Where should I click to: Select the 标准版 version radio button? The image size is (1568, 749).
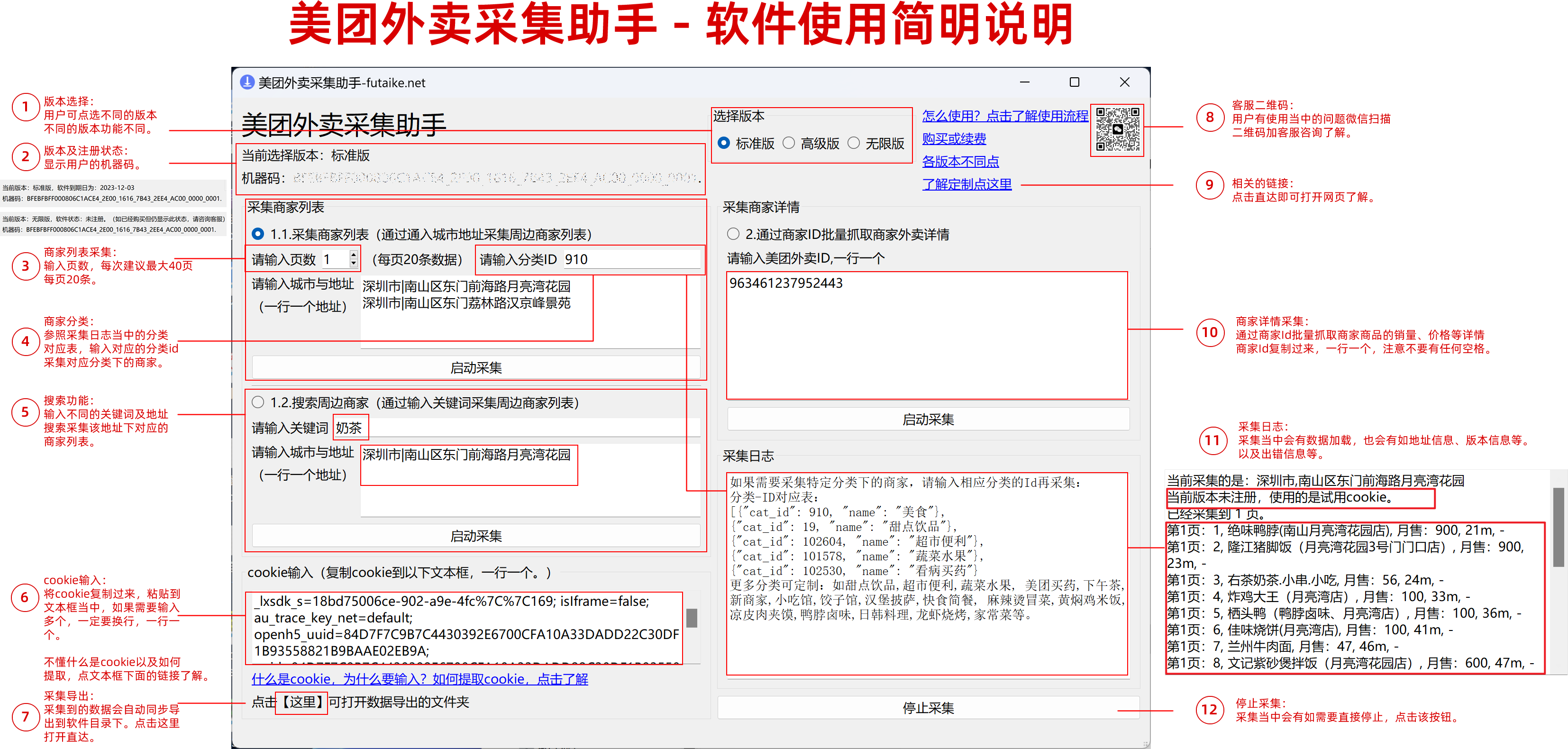pos(723,143)
